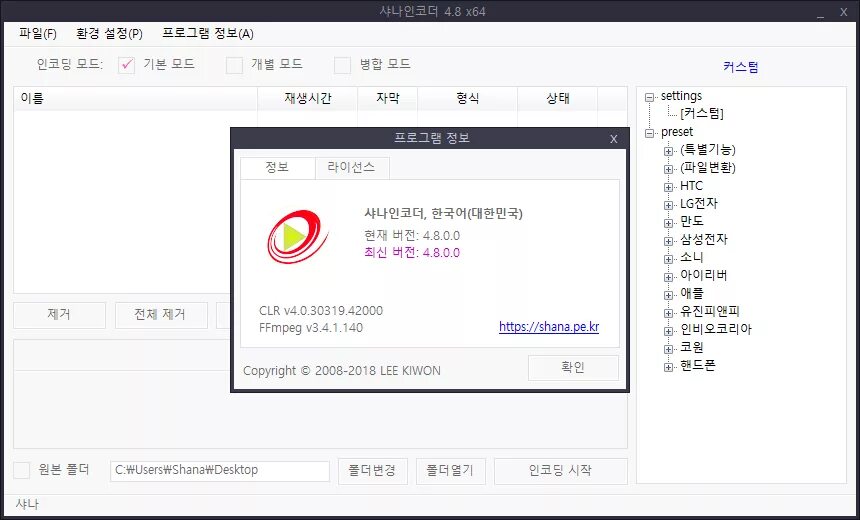Viewport: 860px width, 520px height.
Task: Sort by the 이름 column header
Action: click(135, 99)
